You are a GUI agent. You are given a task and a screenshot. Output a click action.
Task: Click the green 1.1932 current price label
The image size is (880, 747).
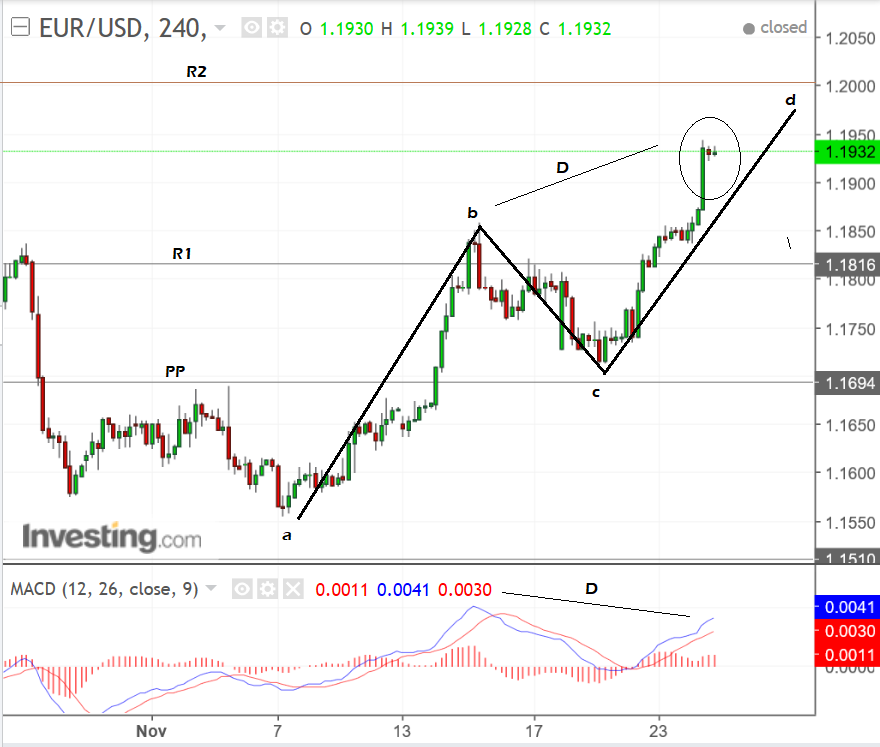847,152
